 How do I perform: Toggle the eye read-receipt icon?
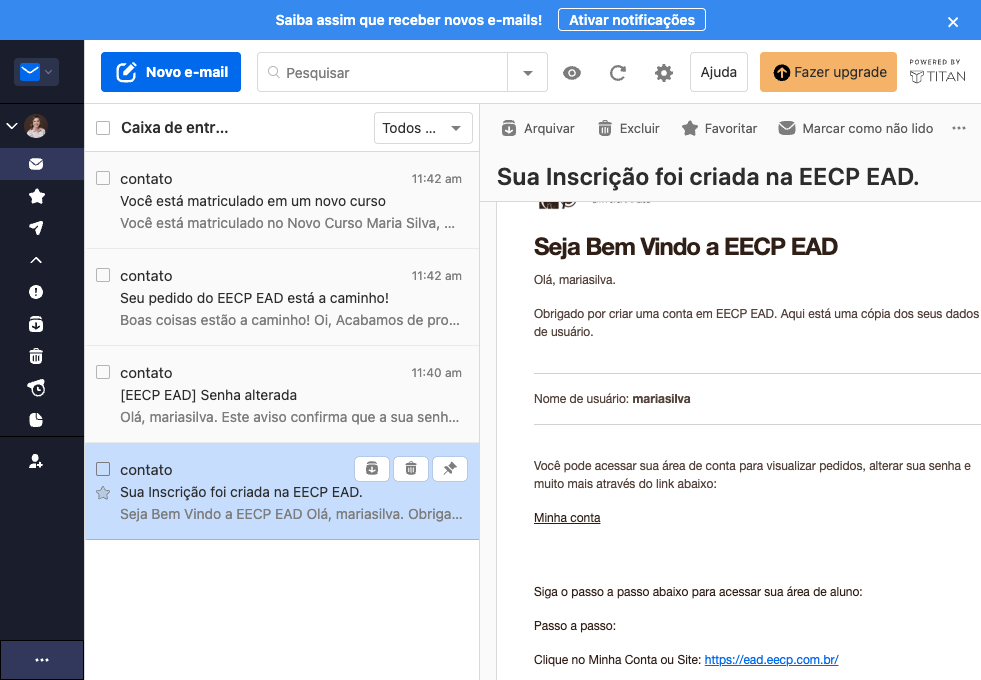point(572,73)
